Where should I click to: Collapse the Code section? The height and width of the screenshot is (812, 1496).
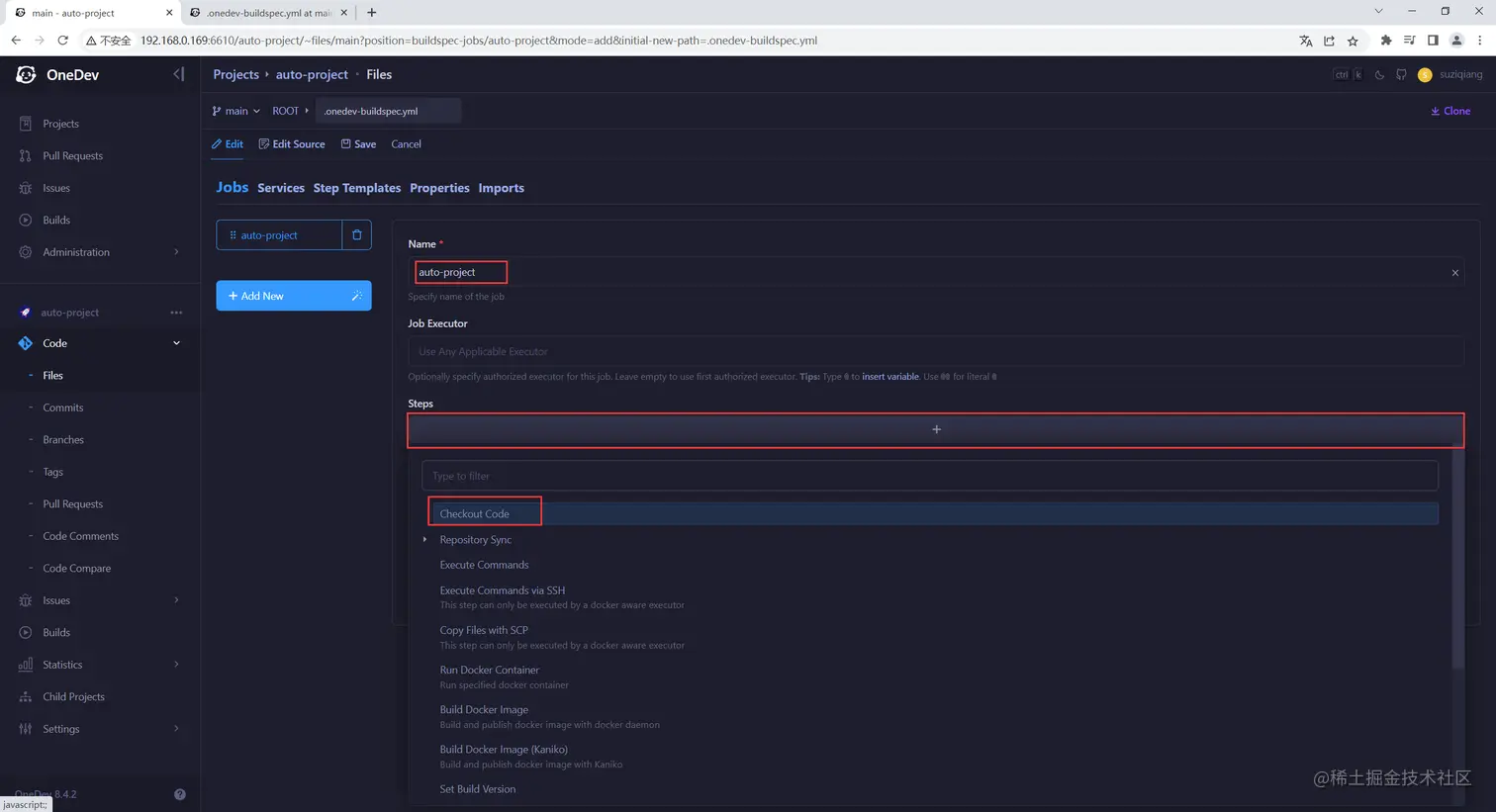[x=177, y=343]
